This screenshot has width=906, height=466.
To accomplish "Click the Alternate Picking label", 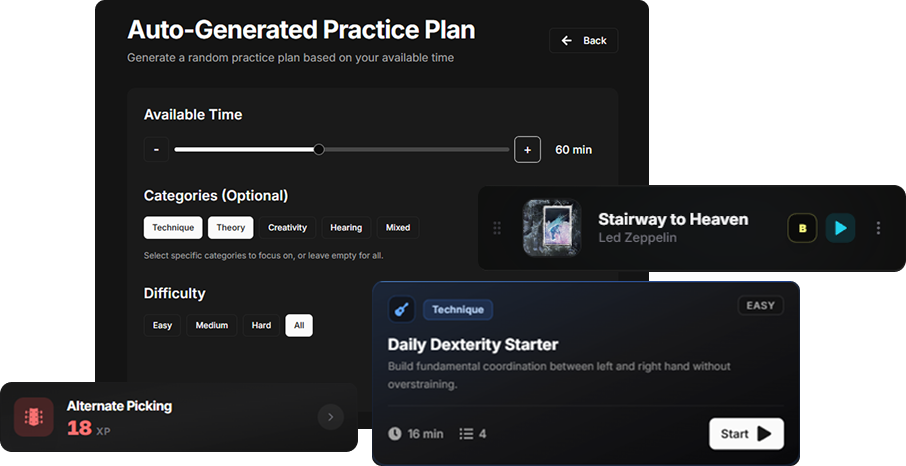I will pyautogui.click(x=120, y=406).
